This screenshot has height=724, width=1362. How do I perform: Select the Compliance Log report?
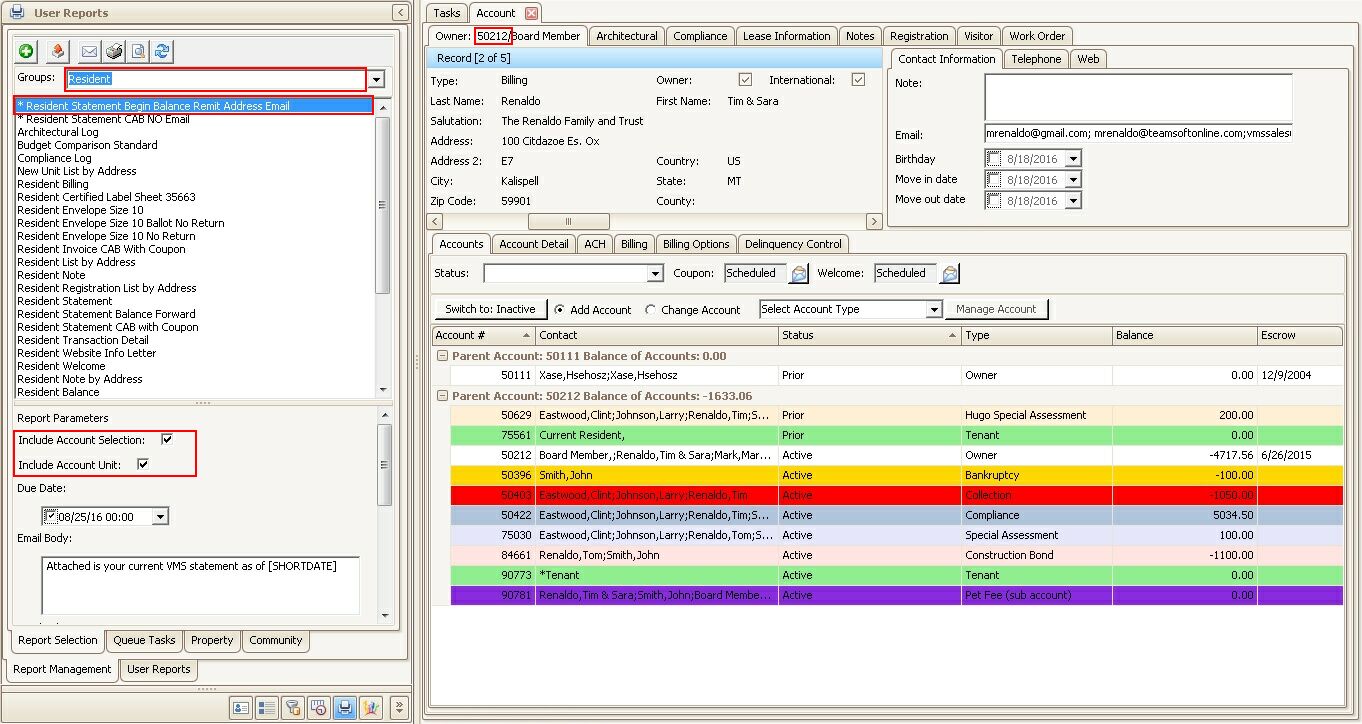[54, 158]
